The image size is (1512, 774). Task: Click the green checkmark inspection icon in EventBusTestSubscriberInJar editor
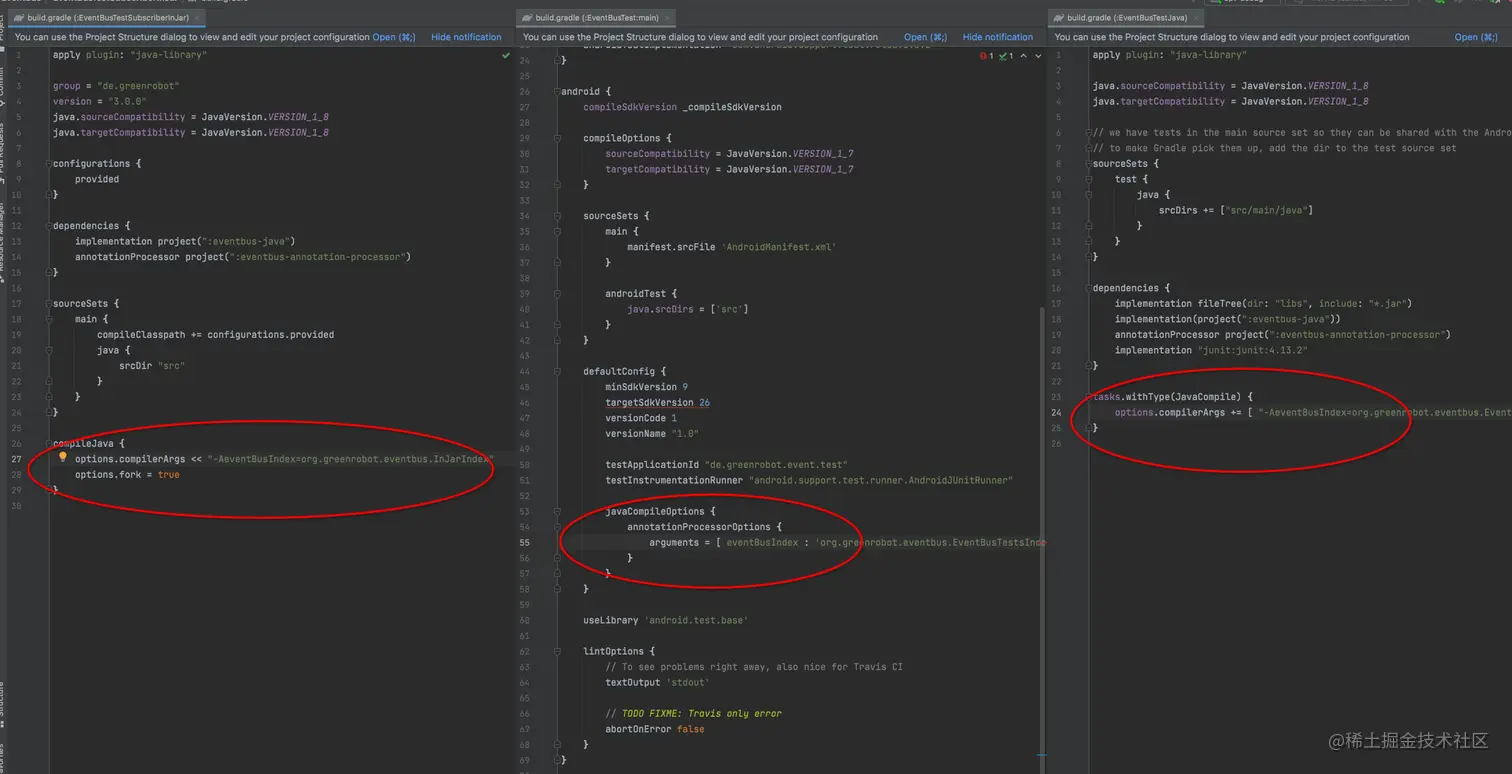[506, 56]
